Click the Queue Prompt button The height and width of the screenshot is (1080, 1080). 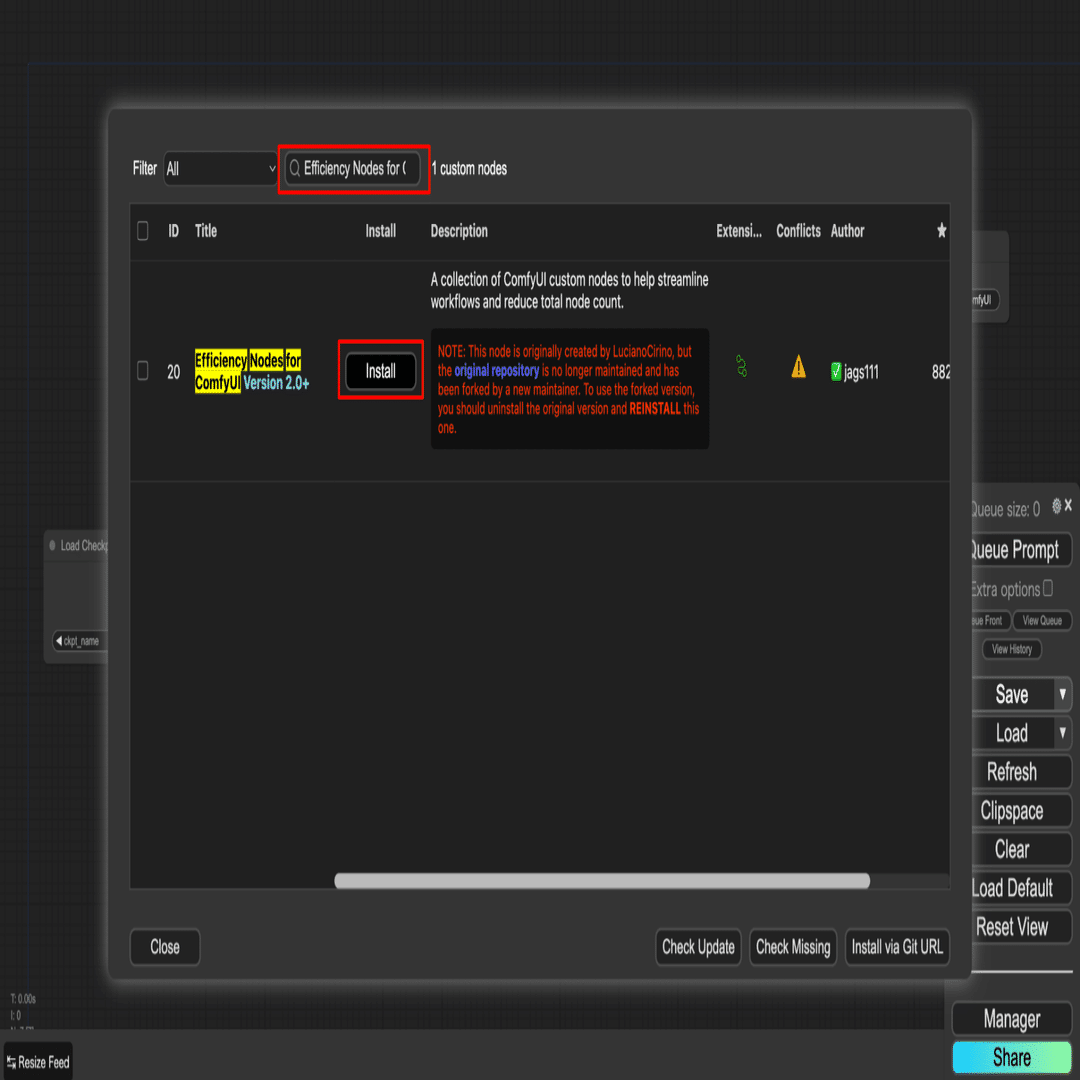(1019, 550)
